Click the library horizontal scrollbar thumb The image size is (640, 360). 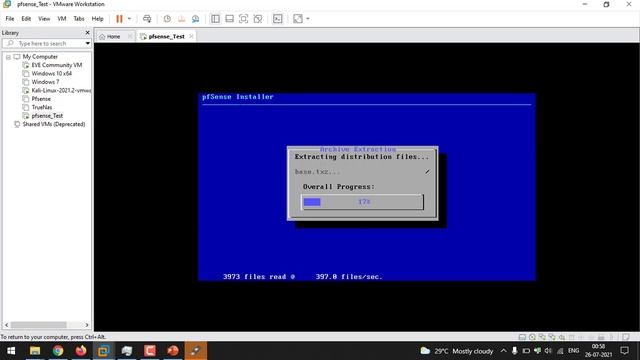[38, 325]
